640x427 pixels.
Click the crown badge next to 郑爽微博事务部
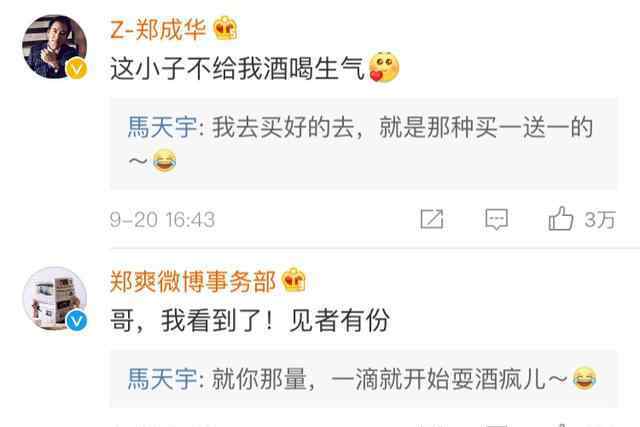pos(293,280)
